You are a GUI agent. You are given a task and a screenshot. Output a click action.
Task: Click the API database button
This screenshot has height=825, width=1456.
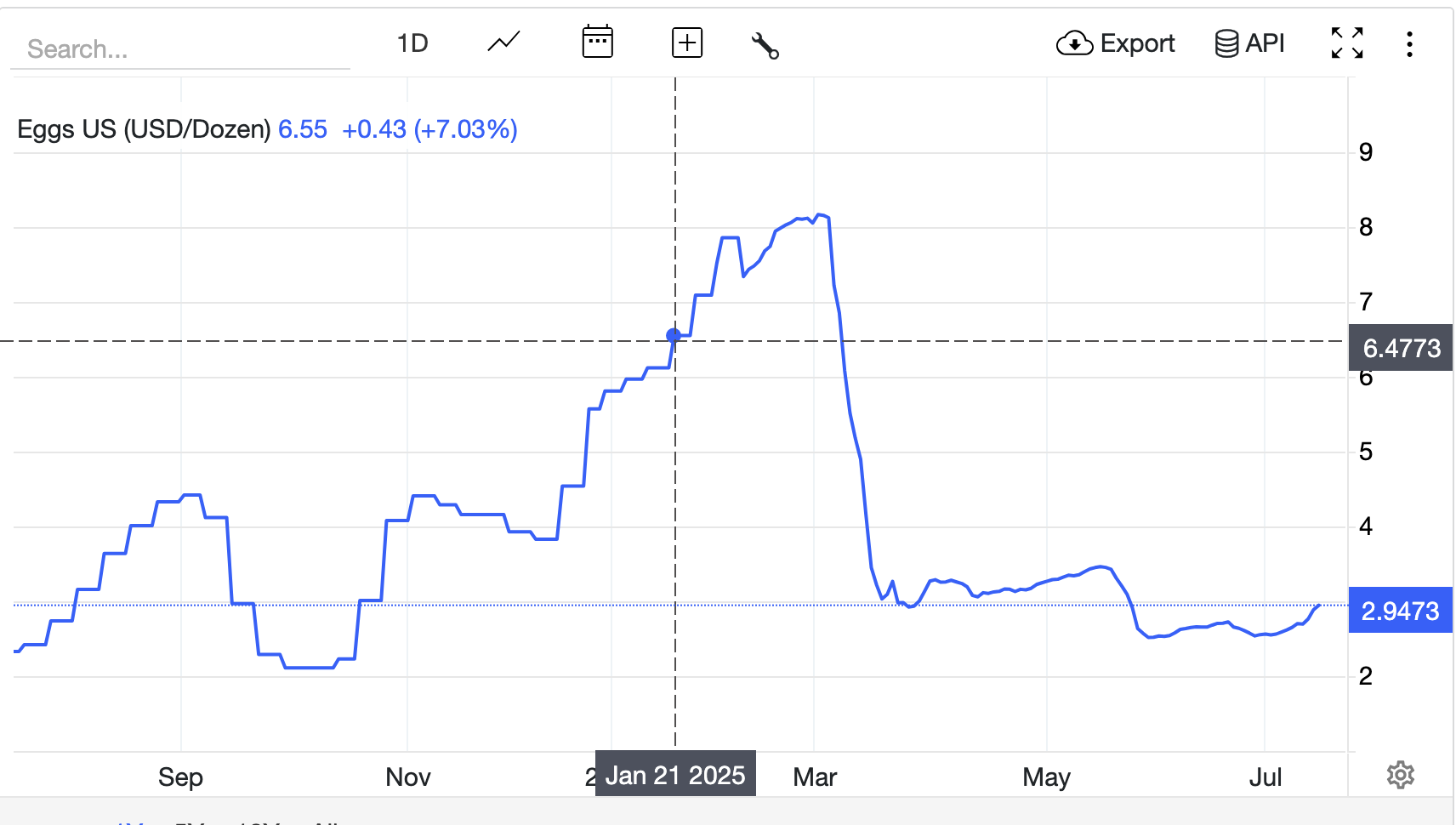click(x=1249, y=43)
